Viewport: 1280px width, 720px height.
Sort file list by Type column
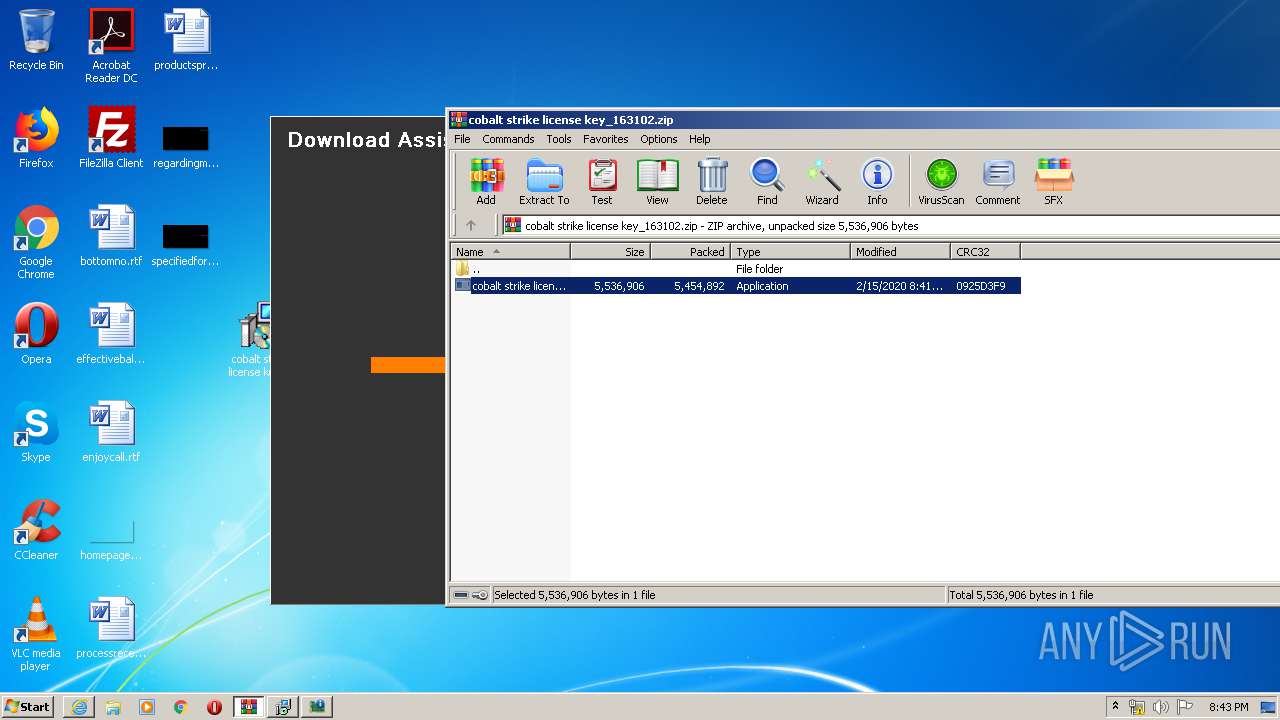[790, 252]
